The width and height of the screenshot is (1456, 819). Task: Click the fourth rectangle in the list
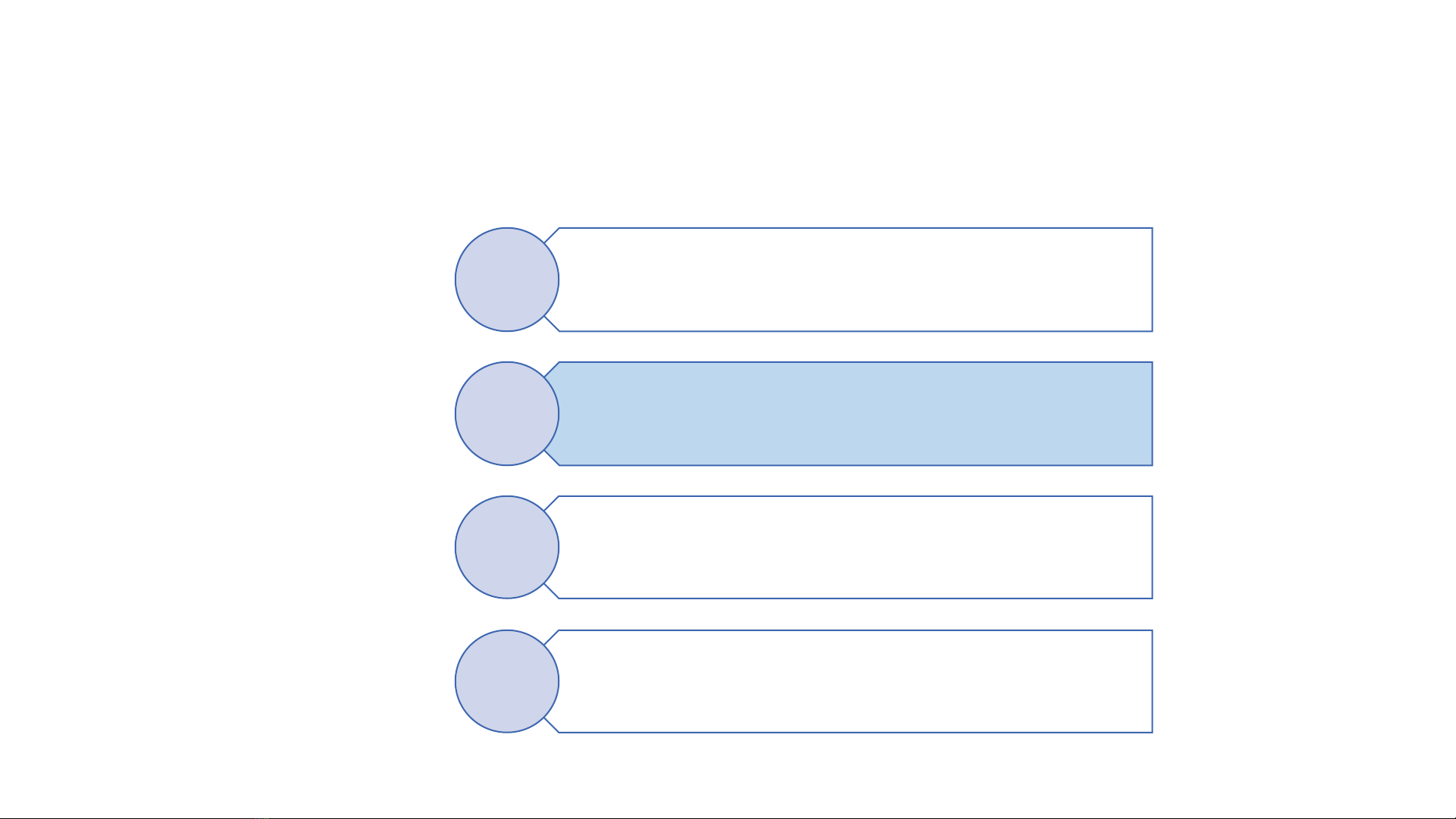[x=855, y=681]
